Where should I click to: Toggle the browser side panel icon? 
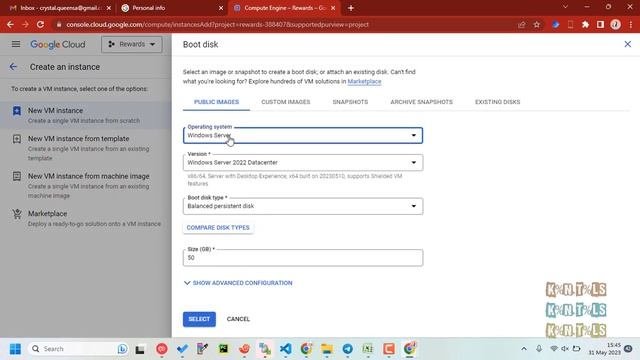click(x=600, y=24)
